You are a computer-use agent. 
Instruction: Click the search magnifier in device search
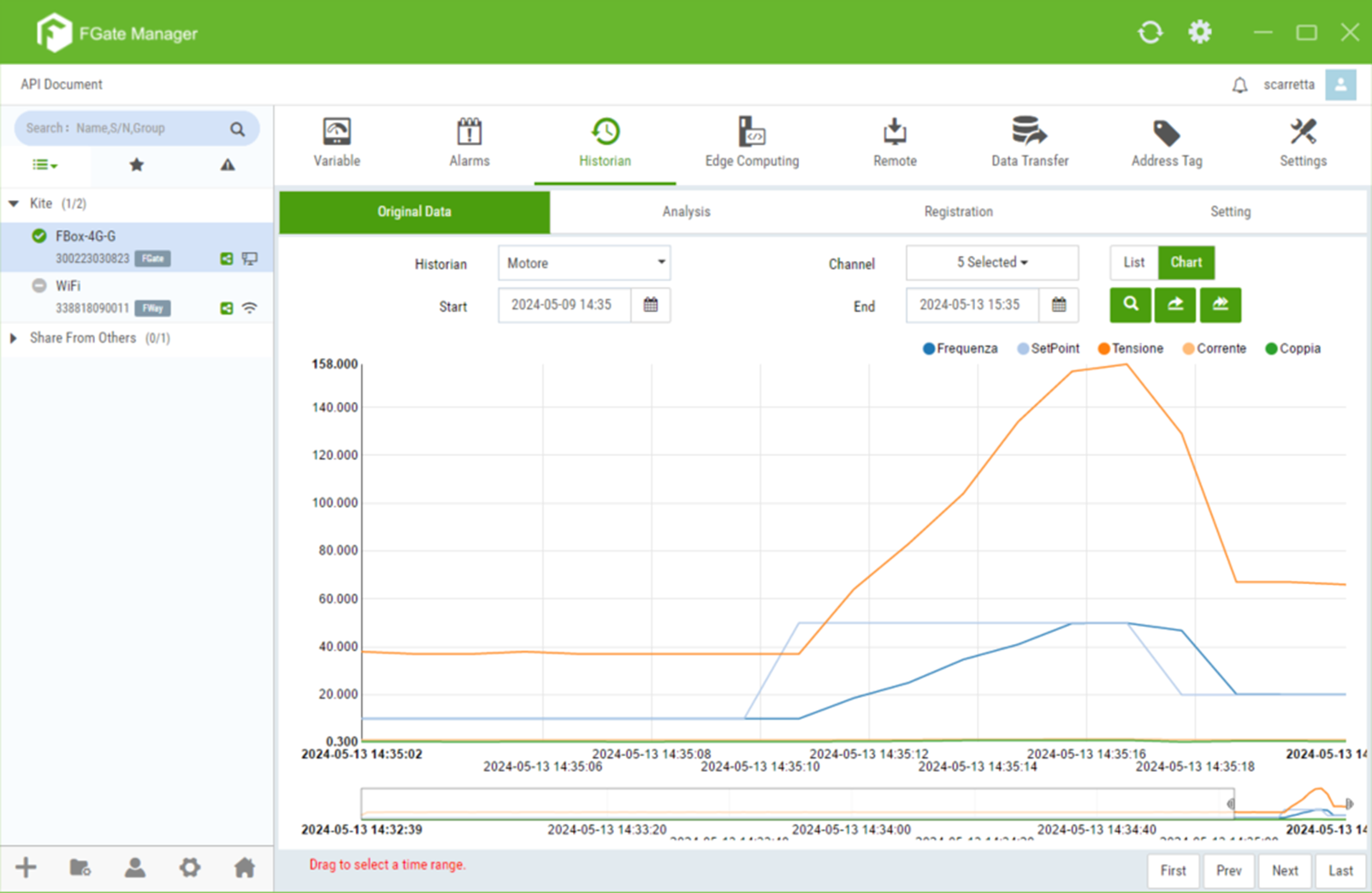point(237,129)
